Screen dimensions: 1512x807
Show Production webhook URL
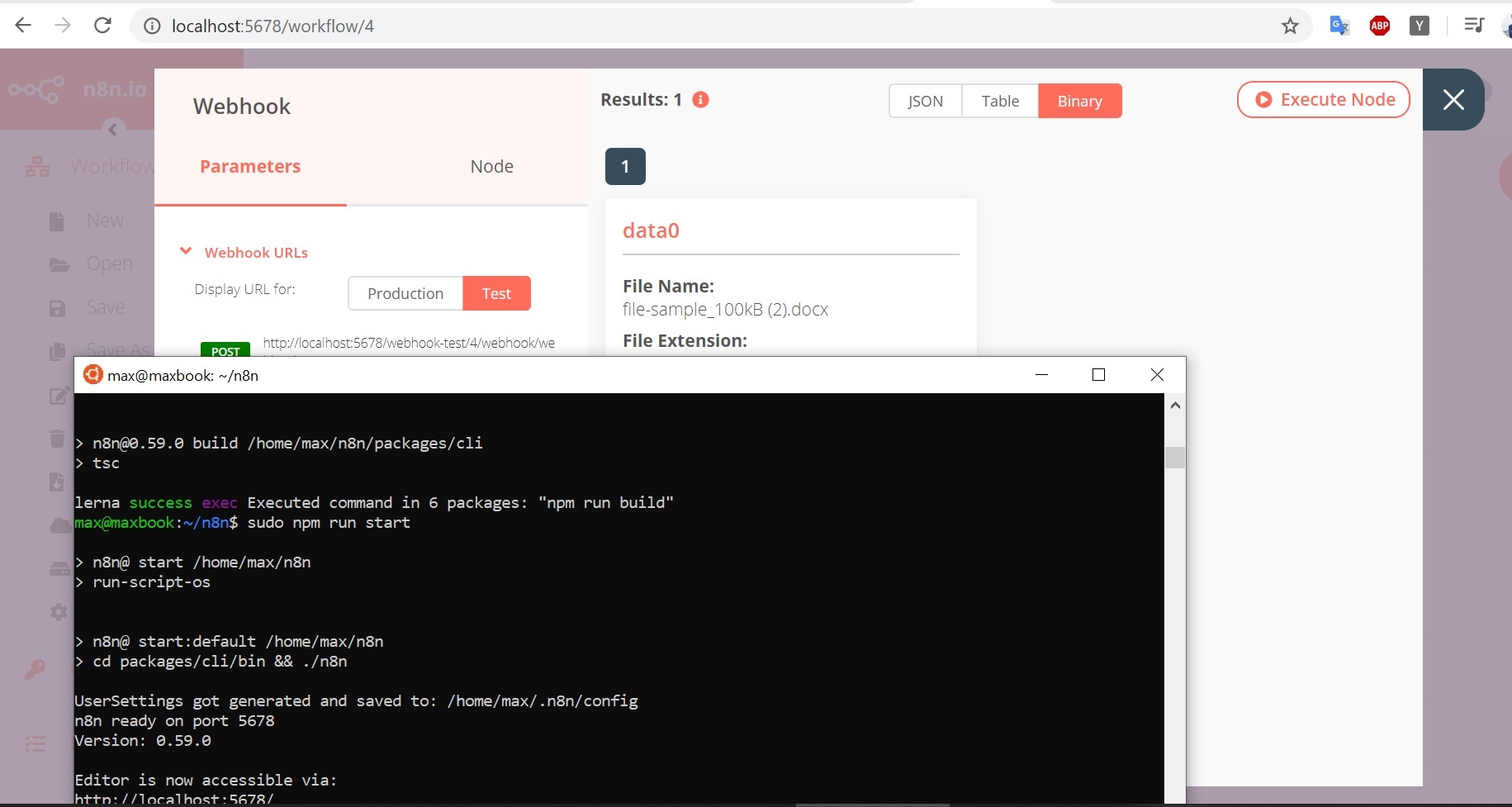point(405,293)
